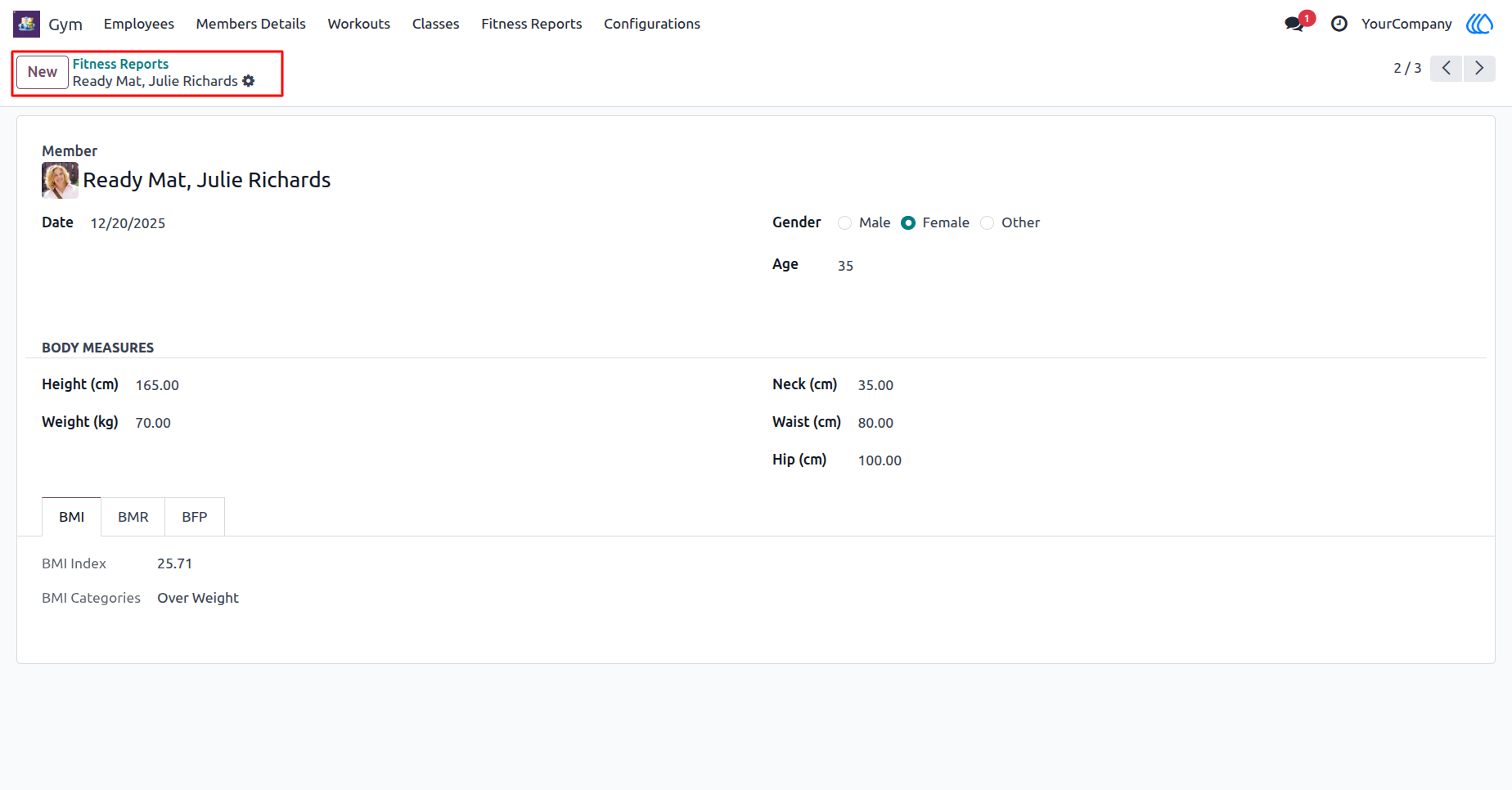Open the Gym app home icon

click(26, 24)
